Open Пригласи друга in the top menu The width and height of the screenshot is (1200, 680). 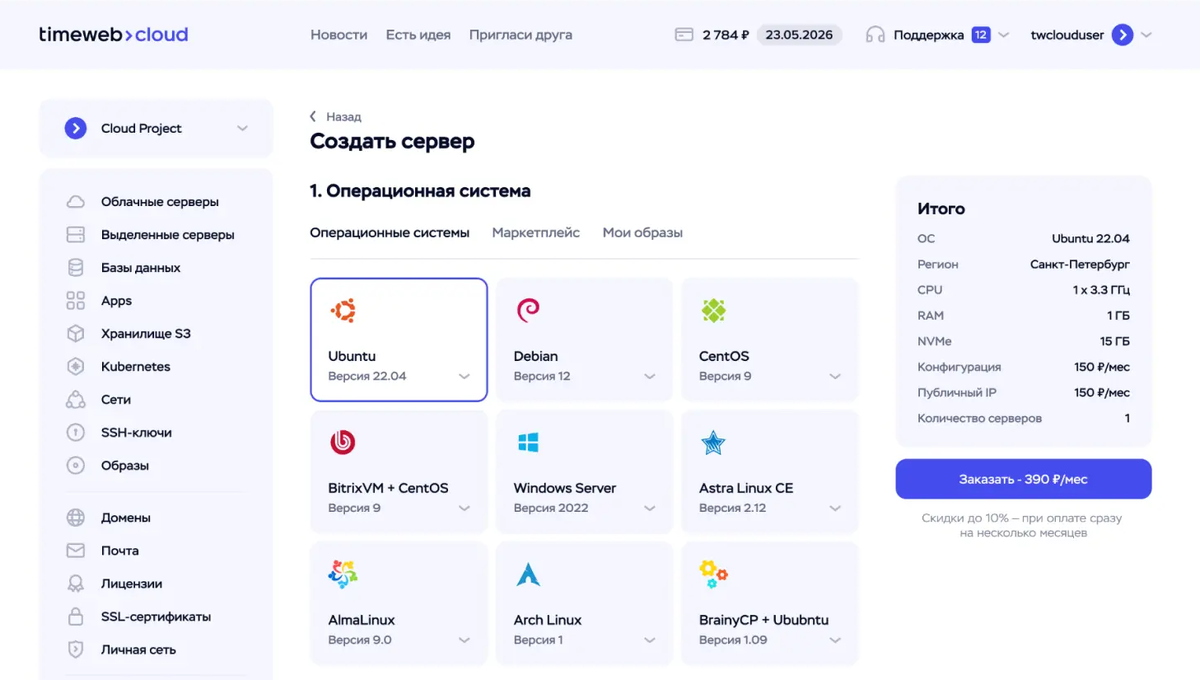coord(521,35)
